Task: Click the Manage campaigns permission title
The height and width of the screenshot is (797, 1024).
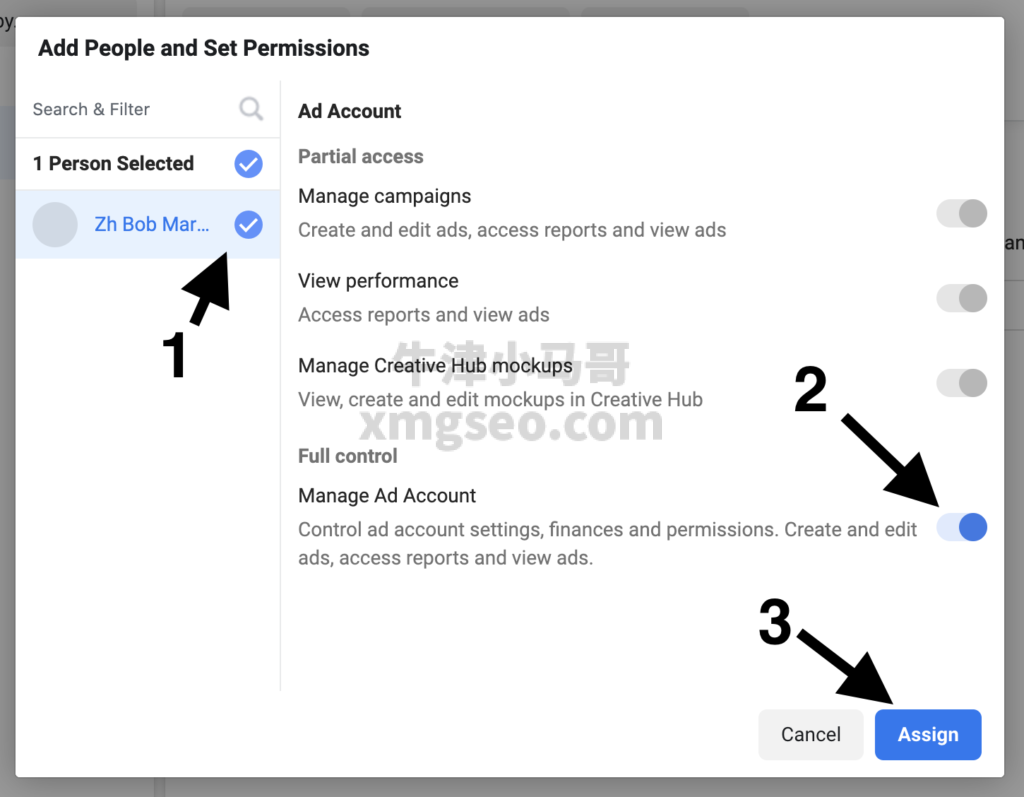Action: (x=384, y=196)
